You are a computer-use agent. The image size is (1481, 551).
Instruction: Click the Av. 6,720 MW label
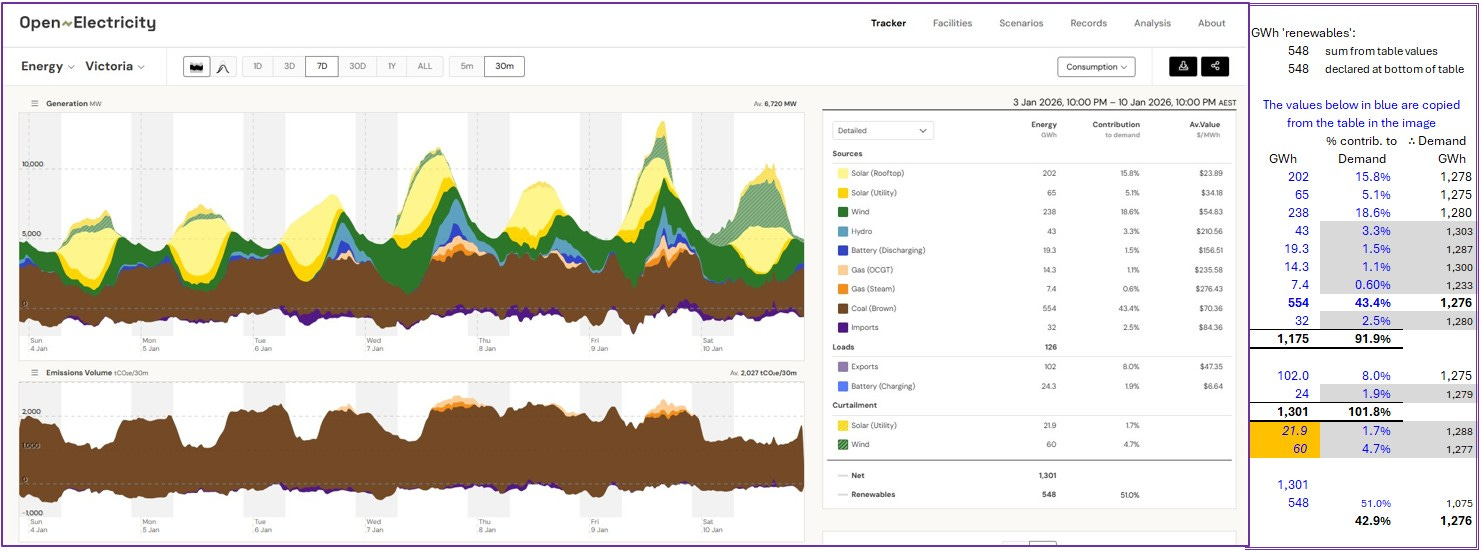(x=775, y=104)
